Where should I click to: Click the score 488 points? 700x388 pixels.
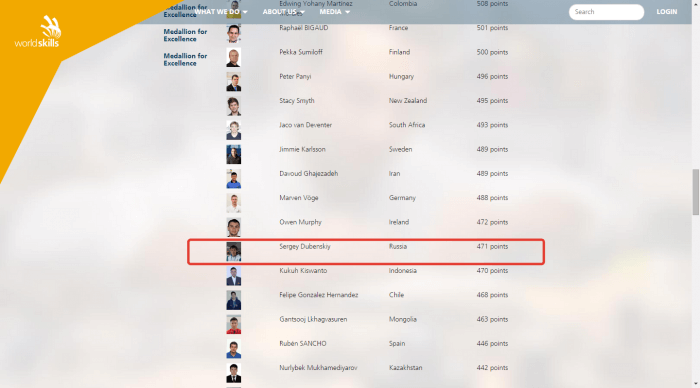pos(492,198)
